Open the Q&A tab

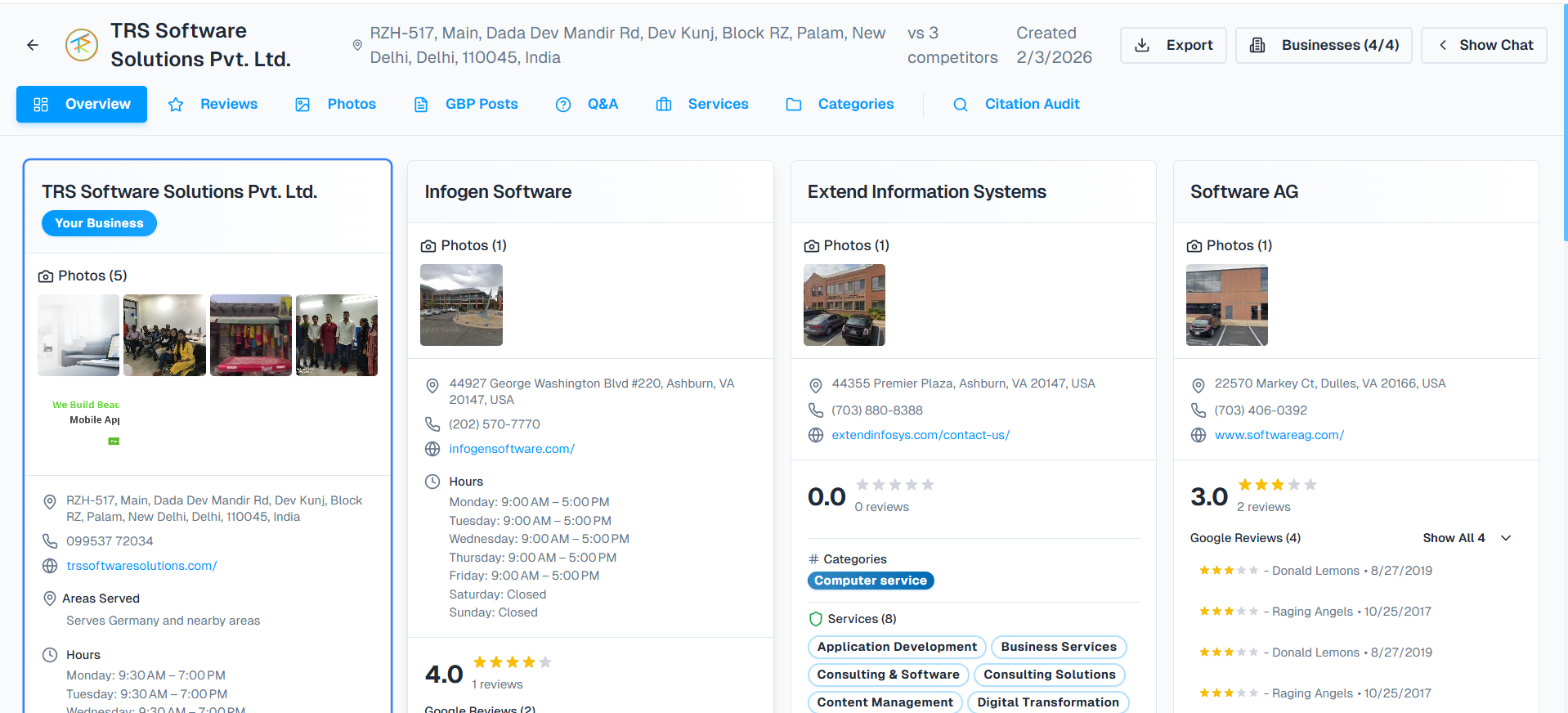[x=587, y=104]
